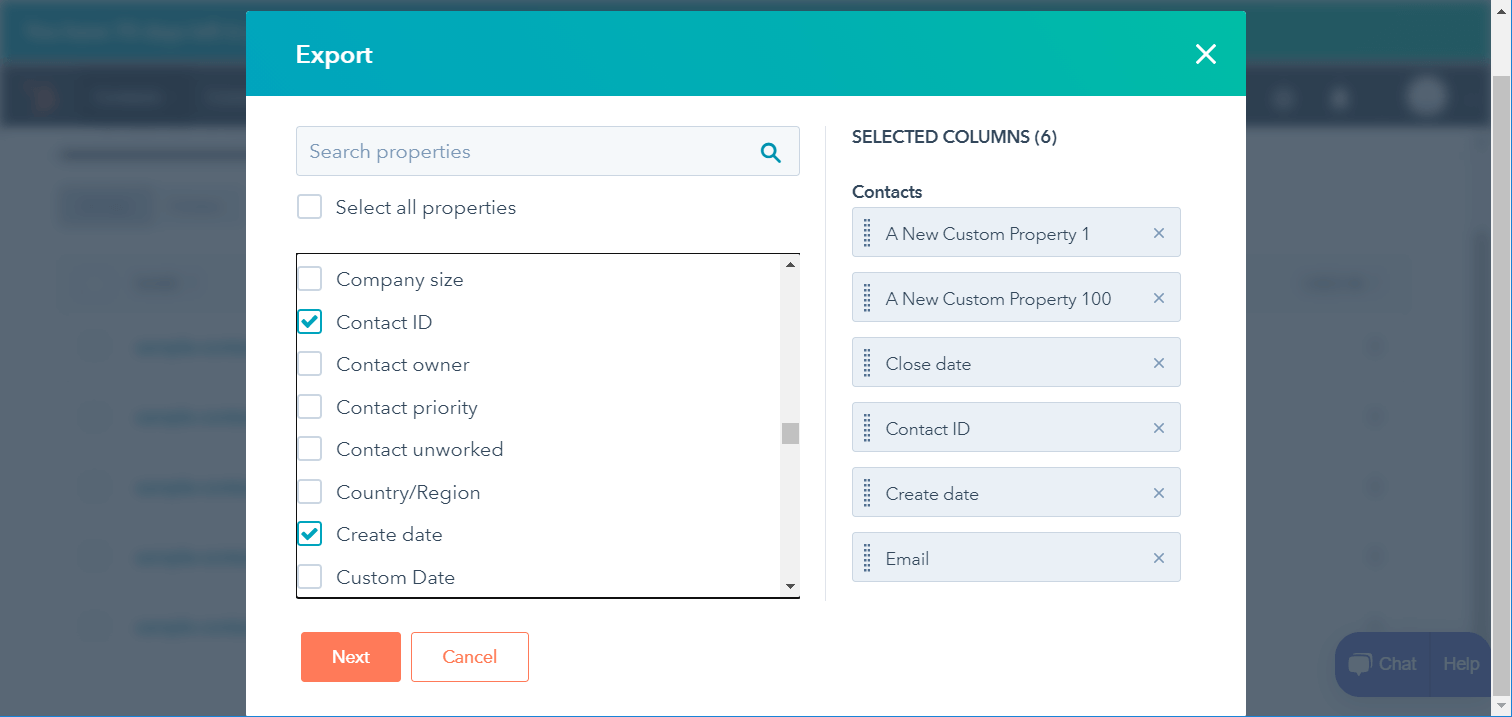Viewport: 1512px width, 717px height.
Task: Check the "Contact owner" property
Action: [310, 364]
